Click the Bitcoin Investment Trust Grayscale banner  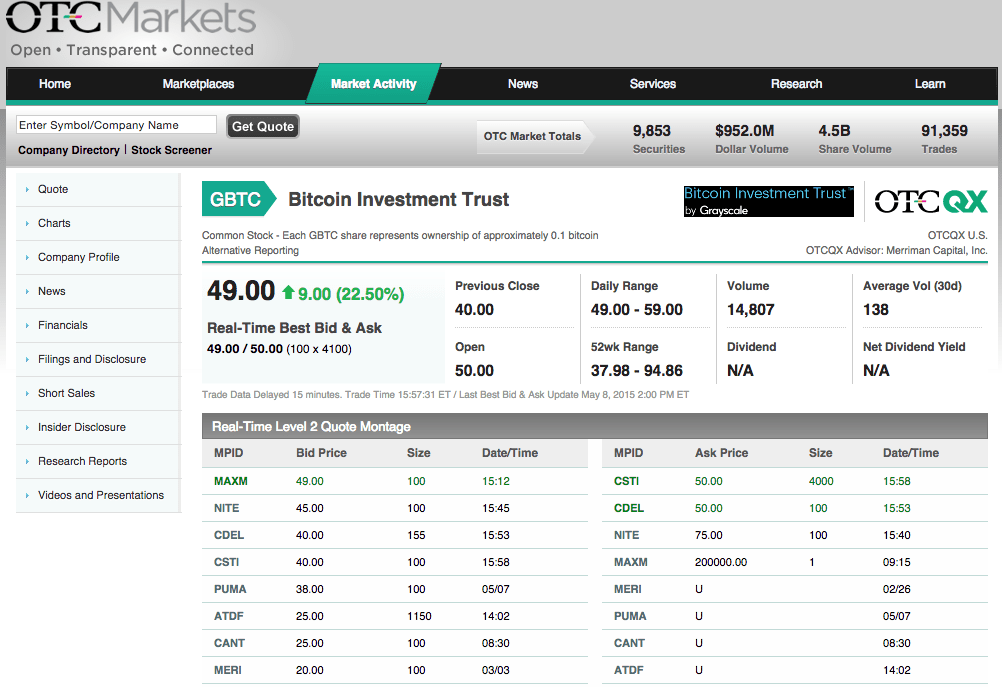tap(768, 201)
